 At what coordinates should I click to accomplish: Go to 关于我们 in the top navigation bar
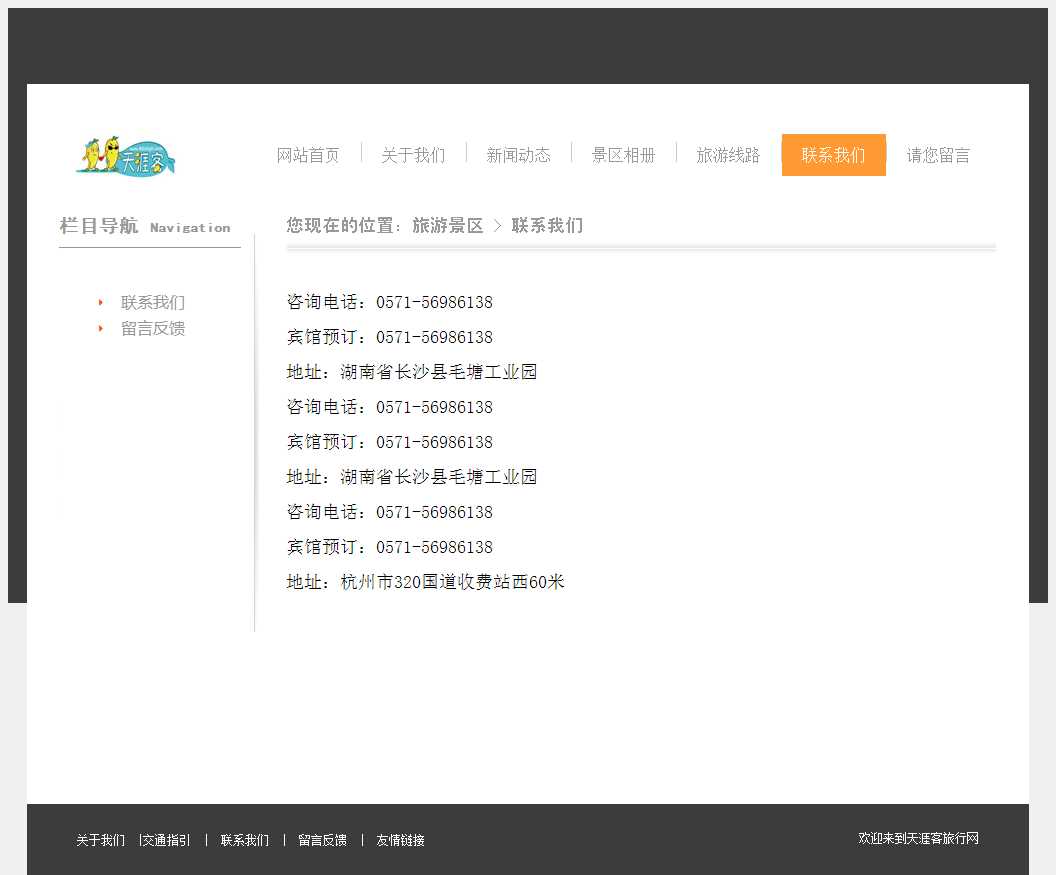pos(413,155)
